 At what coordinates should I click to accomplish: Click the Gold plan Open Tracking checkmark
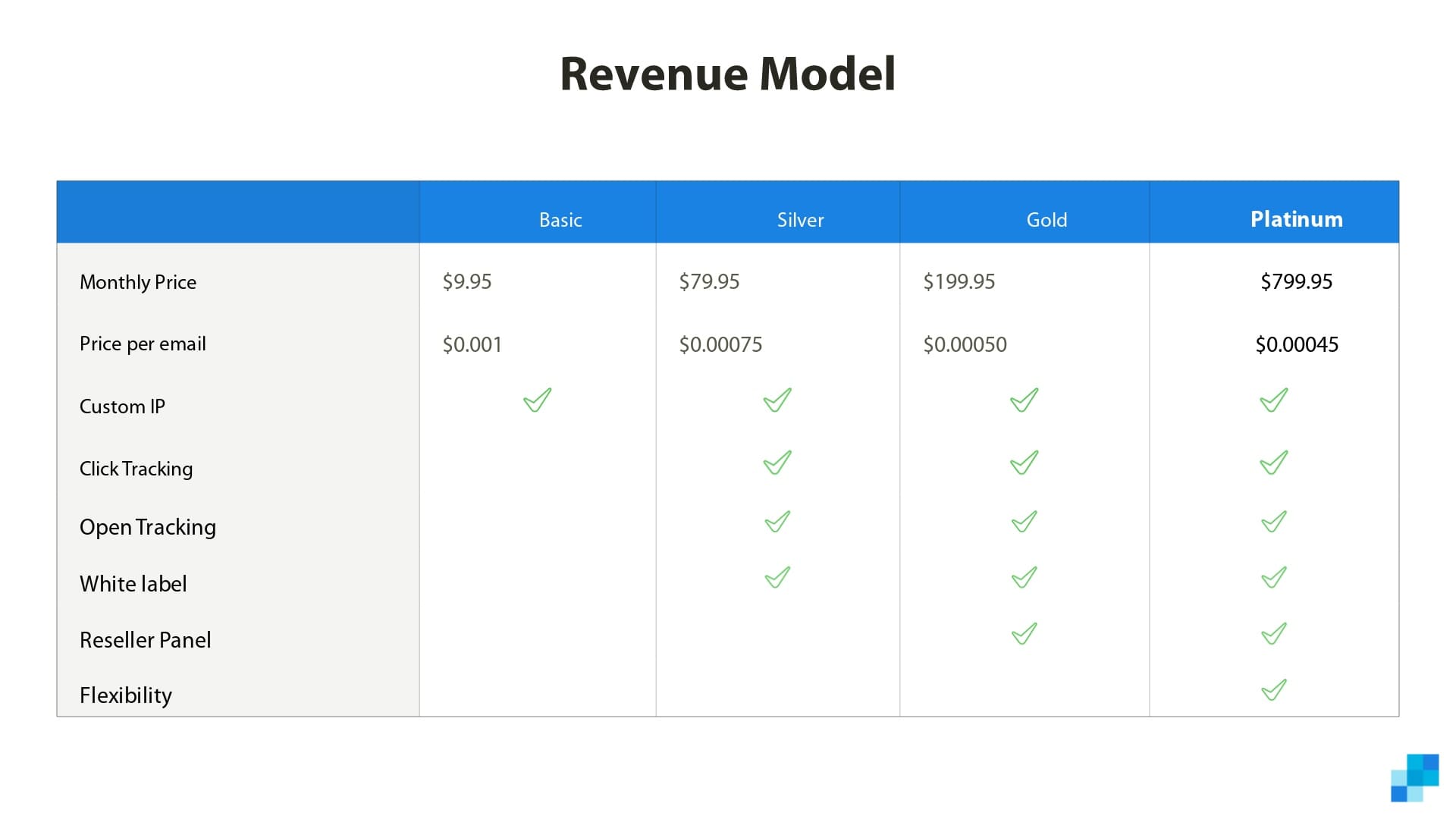[1024, 522]
